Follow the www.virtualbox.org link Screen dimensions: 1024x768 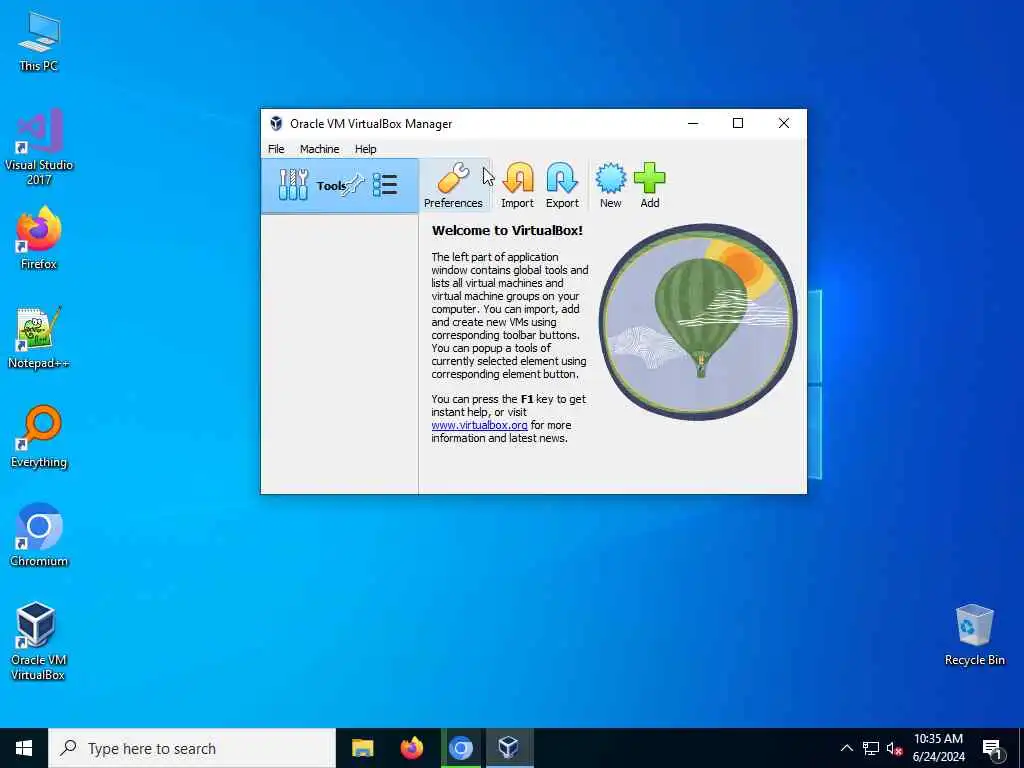479,425
